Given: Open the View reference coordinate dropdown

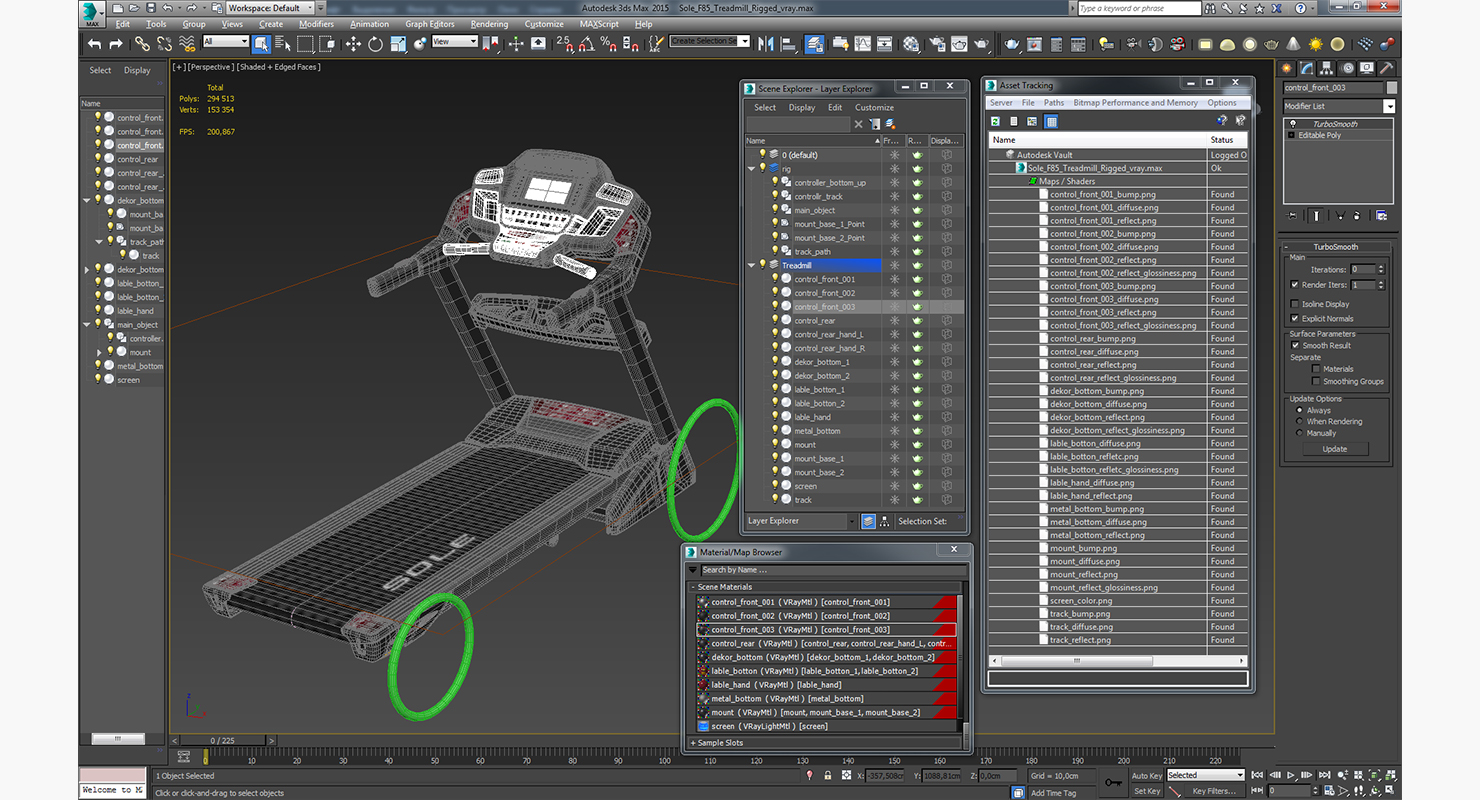Looking at the screenshot, I should pyautogui.click(x=454, y=42).
